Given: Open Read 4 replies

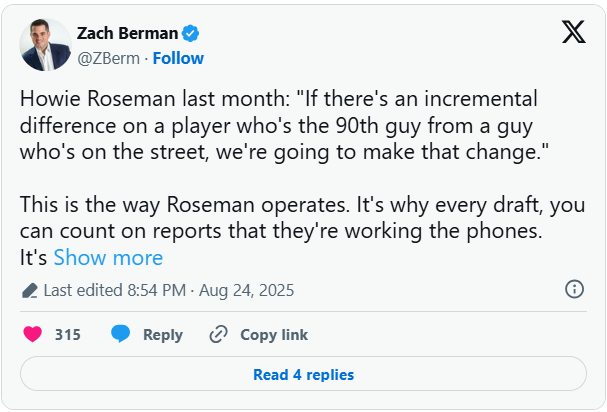Looking at the screenshot, I should [303, 375].
